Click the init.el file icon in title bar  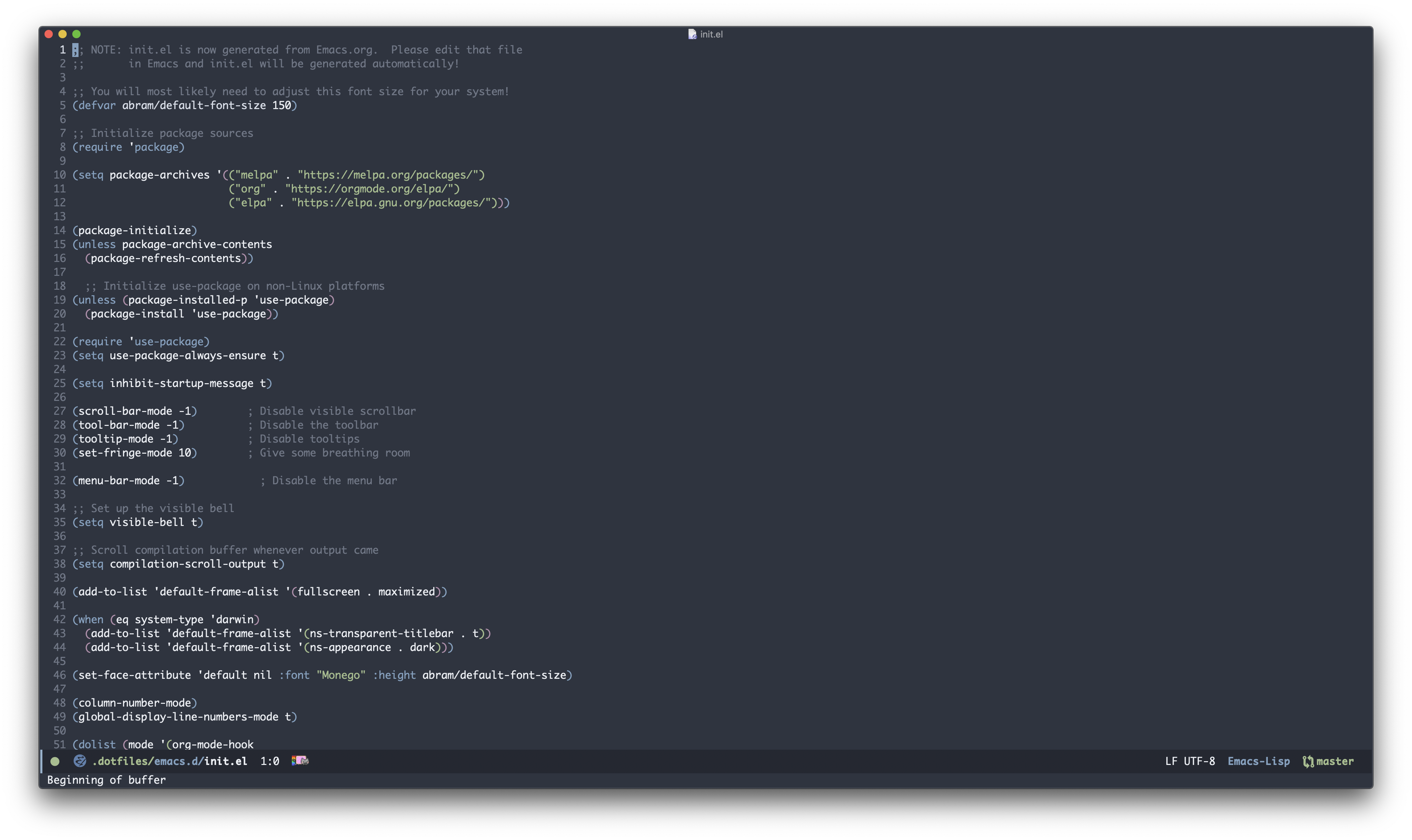[691, 34]
